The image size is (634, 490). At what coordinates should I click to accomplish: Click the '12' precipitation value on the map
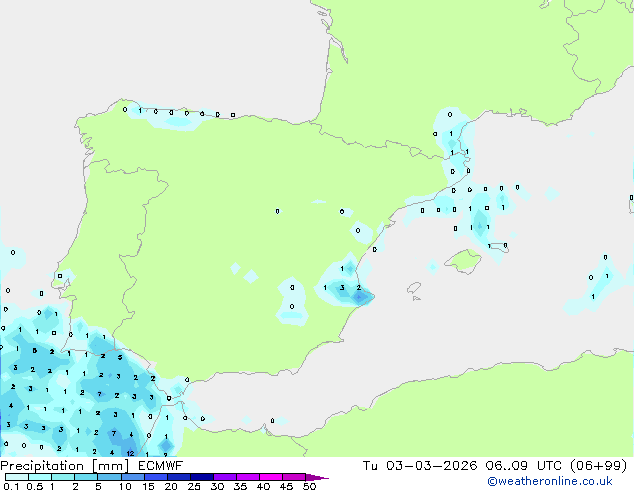tap(130, 453)
